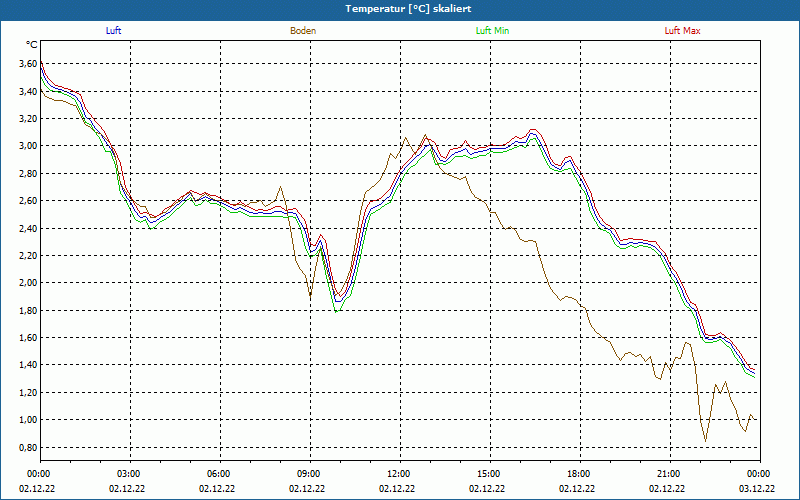Viewport: 800px width, 500px height.
Task: Click the blue Luft legend label
Action: click(x=113, y=31)
